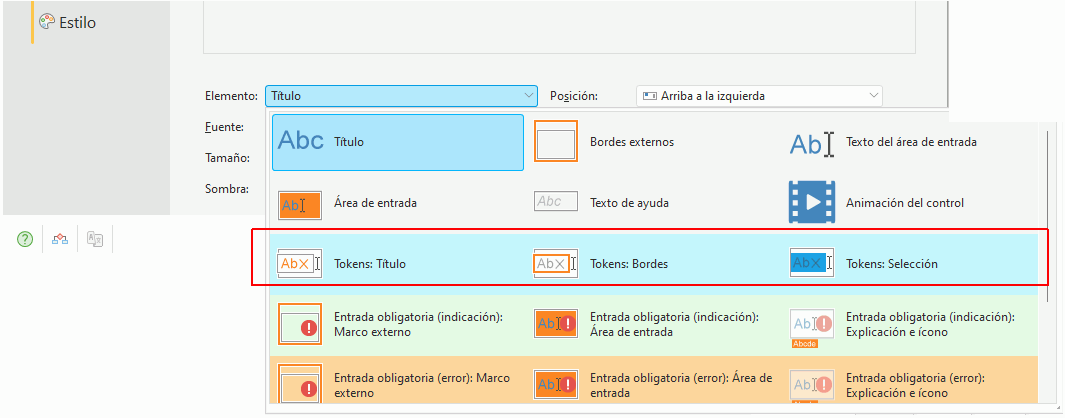Select the Título Abc icon in list
The image size is (1065, 418).
point(301,141)
